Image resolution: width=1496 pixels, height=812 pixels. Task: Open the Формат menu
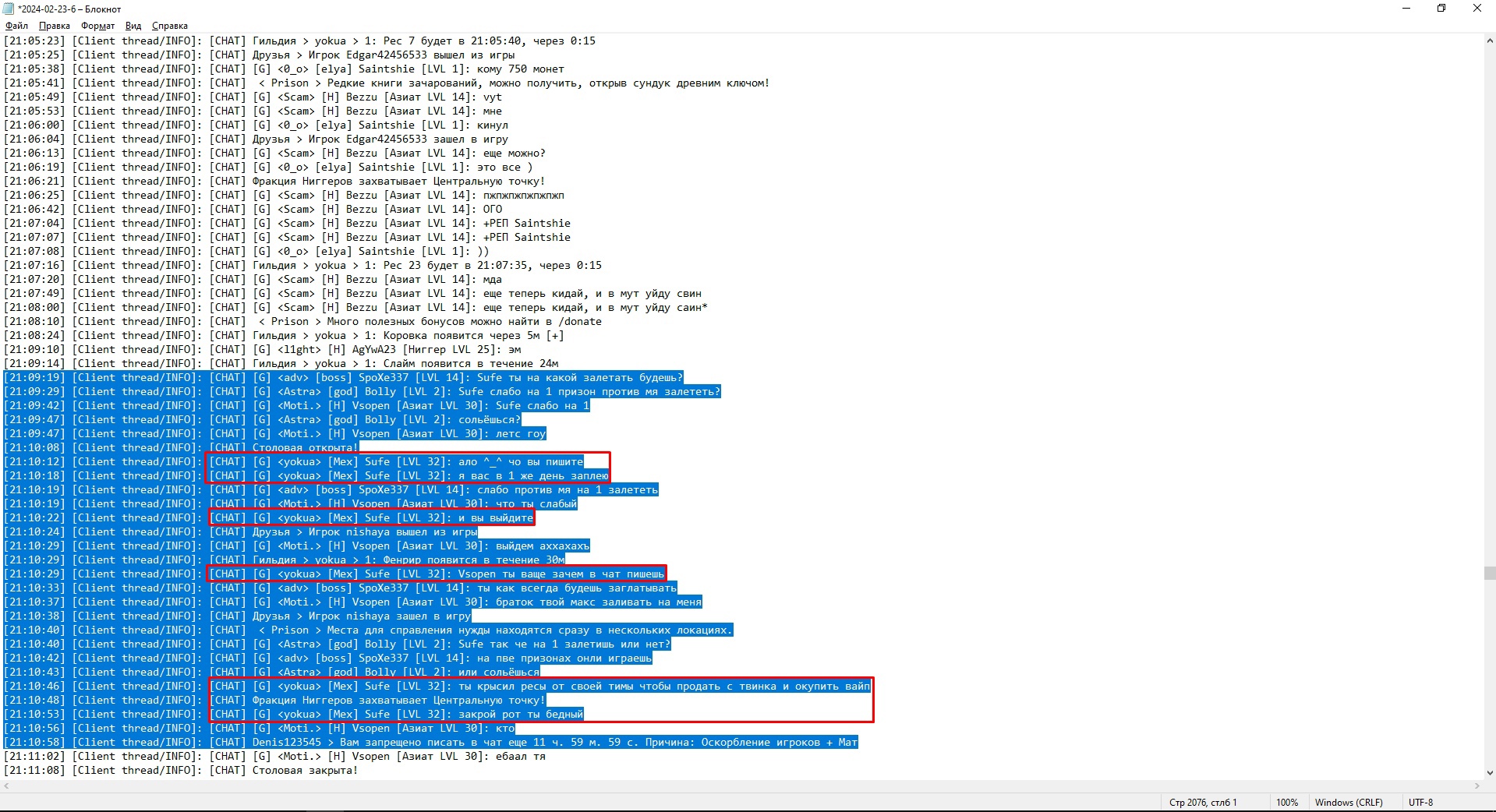click(x=97, y=26)
